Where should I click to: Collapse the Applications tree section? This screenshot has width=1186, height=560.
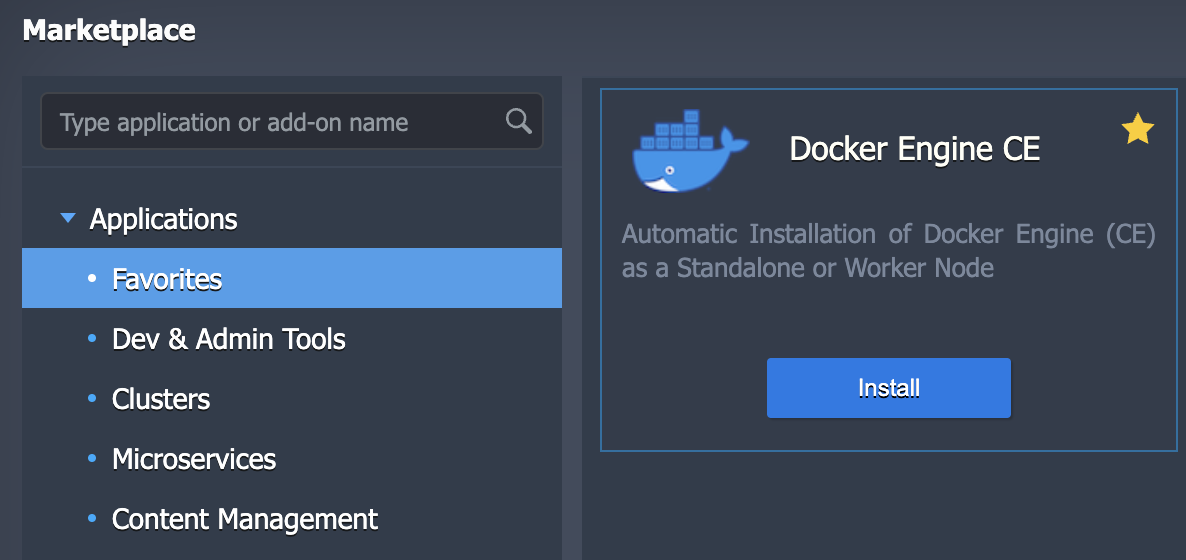click(x=68, y=219)
